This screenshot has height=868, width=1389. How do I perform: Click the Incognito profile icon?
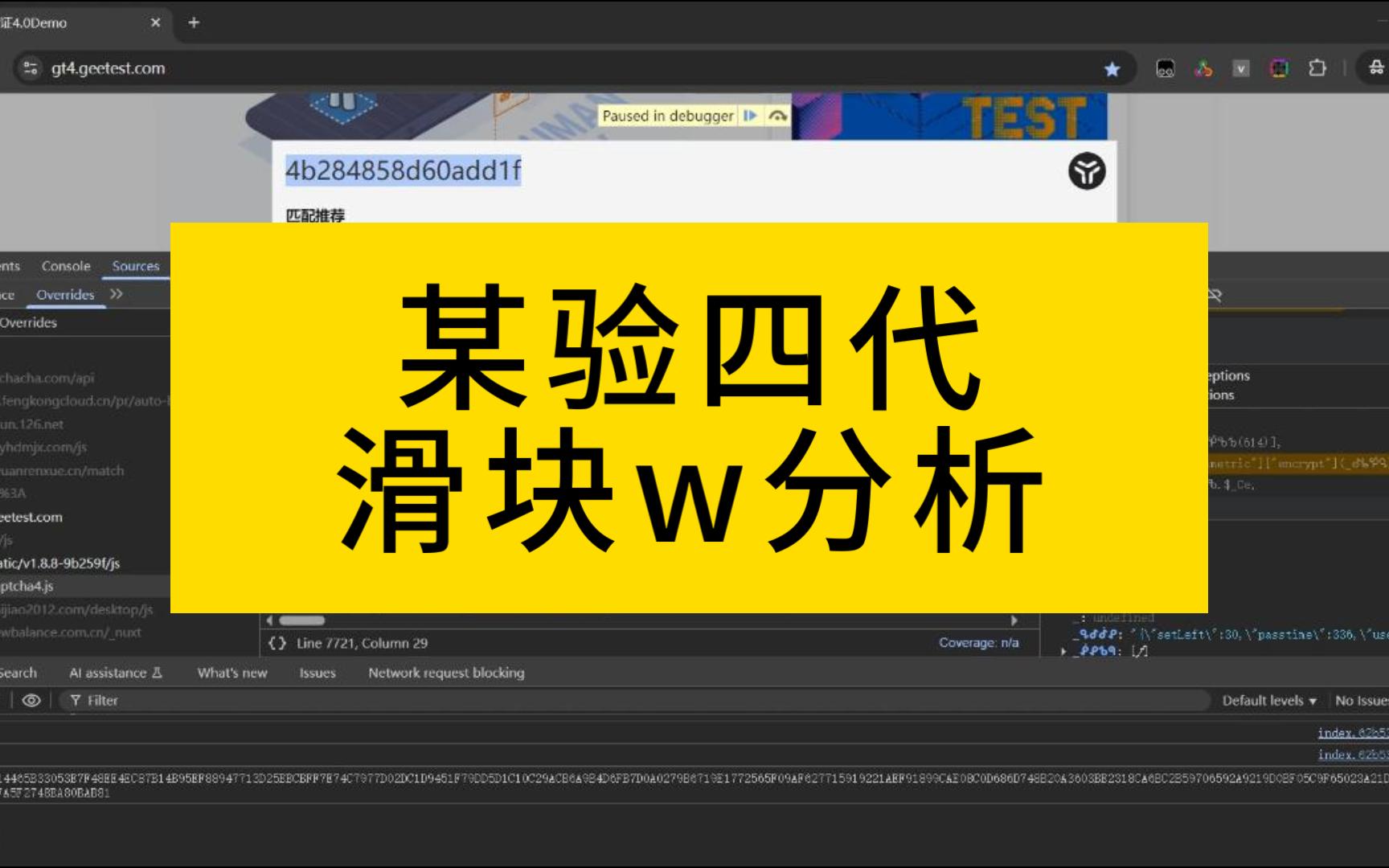1376,68
